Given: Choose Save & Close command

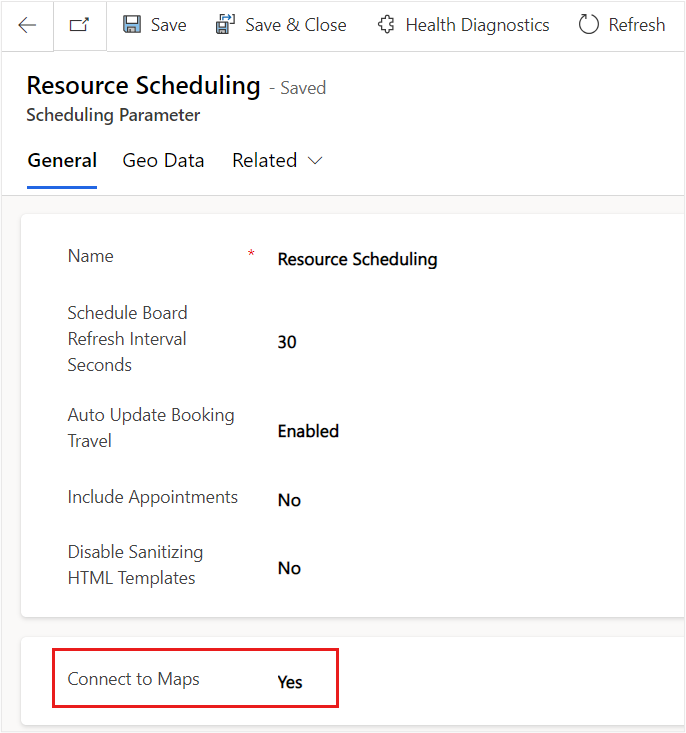Looking at the screenshot, I should [x=281, y=25].
